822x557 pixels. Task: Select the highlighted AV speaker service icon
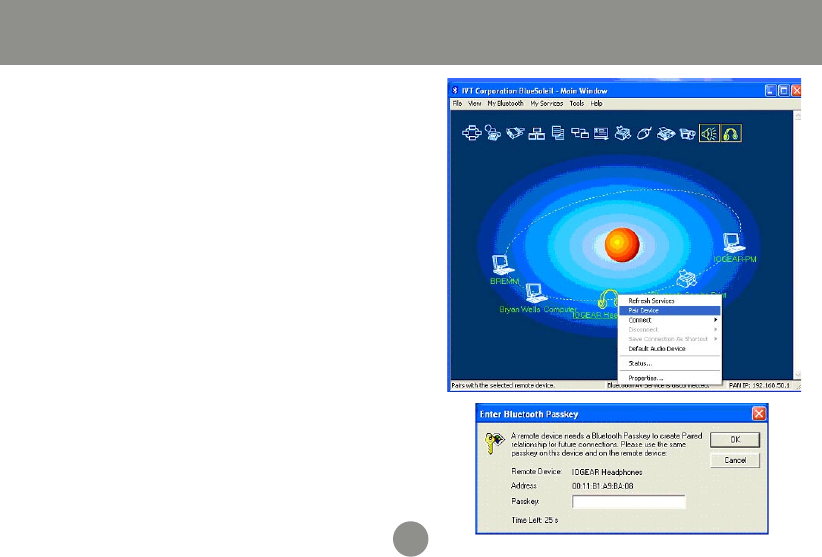pyautogui.click(x=709, y=133)
